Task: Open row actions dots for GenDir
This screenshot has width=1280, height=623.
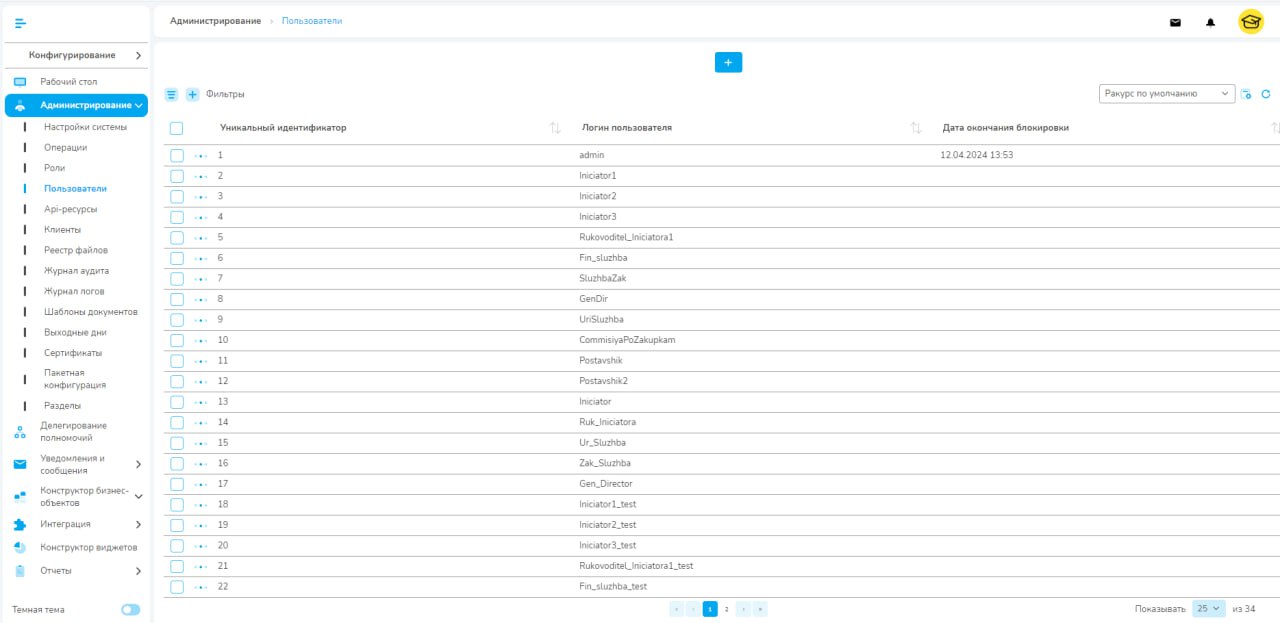Action: pos(200,299)
